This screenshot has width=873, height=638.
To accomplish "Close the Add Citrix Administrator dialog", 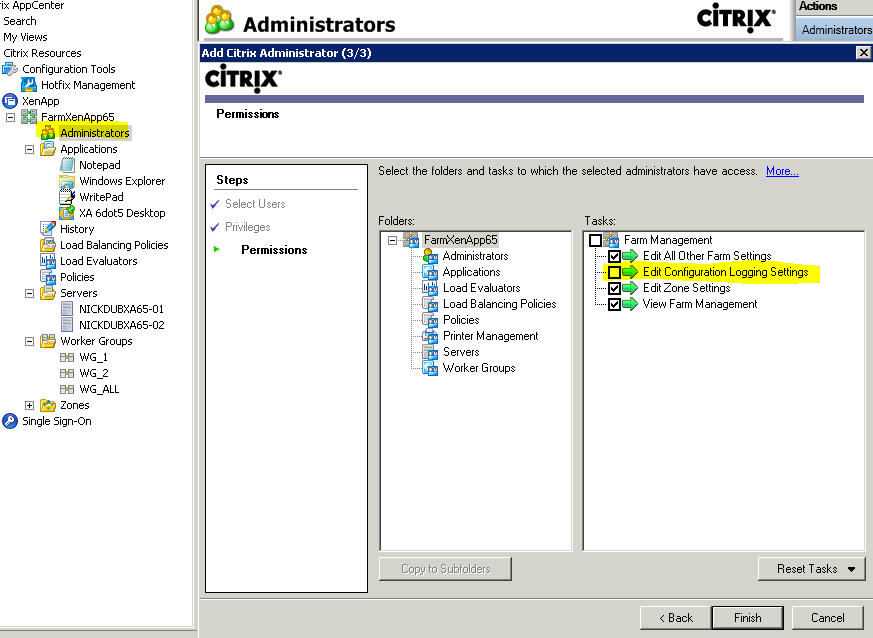I will pyautogui.click(x=863, y=53).
